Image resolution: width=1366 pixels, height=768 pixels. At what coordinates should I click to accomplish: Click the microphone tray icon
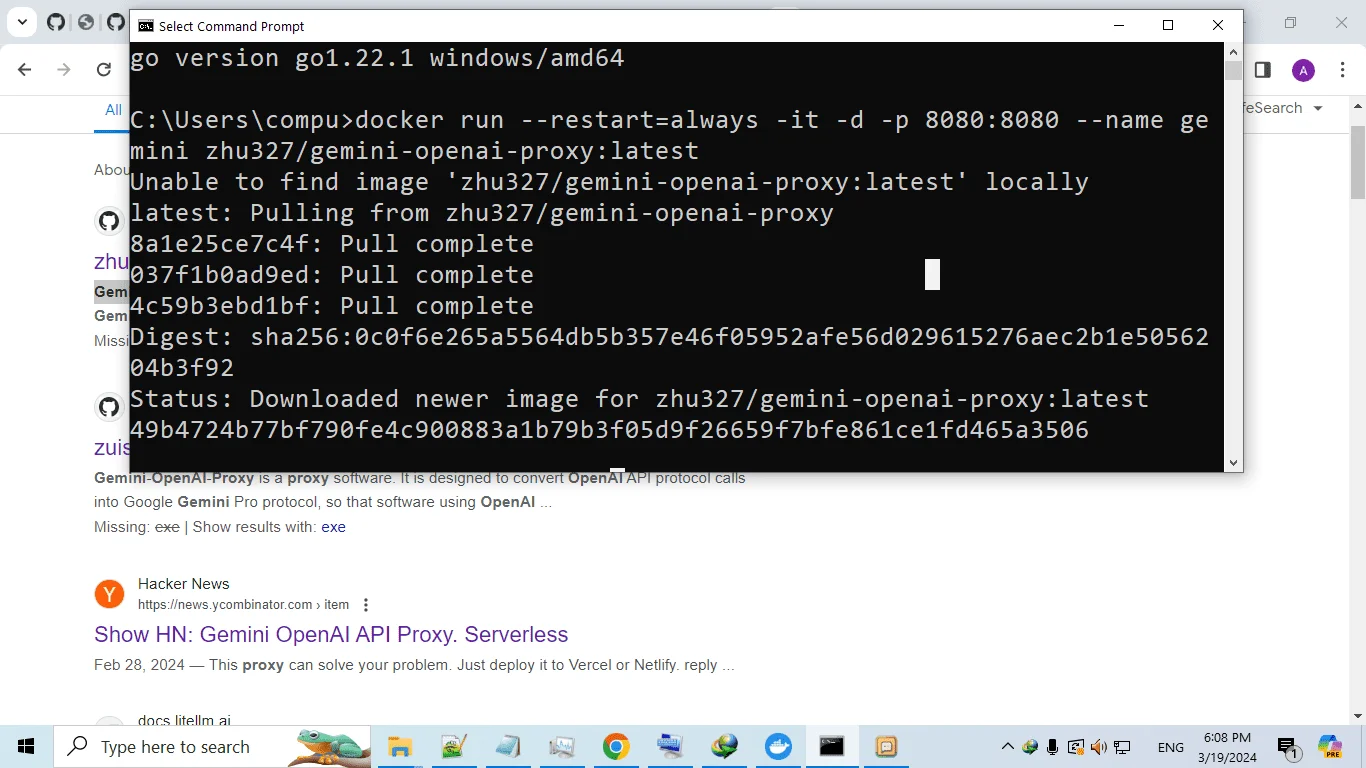point(1053,747)
